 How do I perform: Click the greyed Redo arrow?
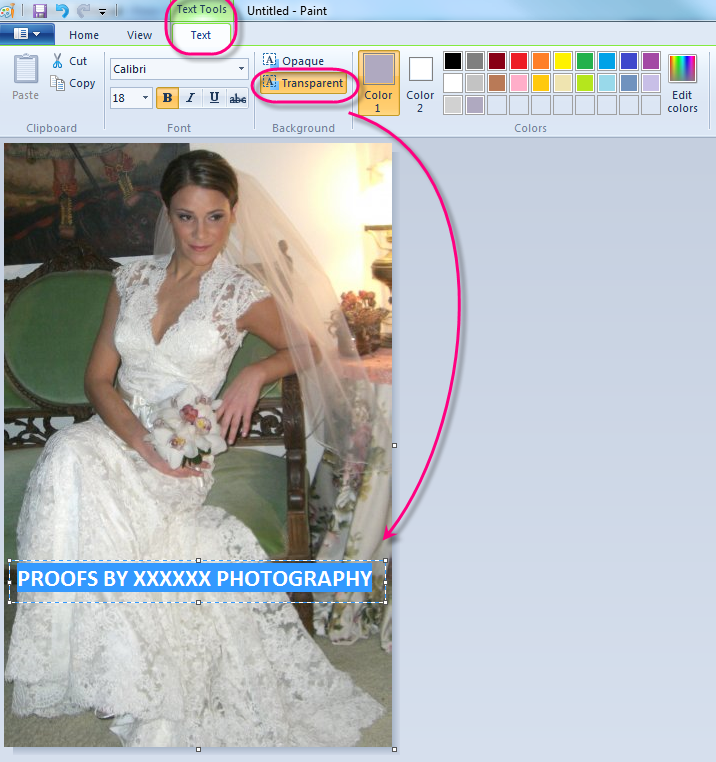83,10
